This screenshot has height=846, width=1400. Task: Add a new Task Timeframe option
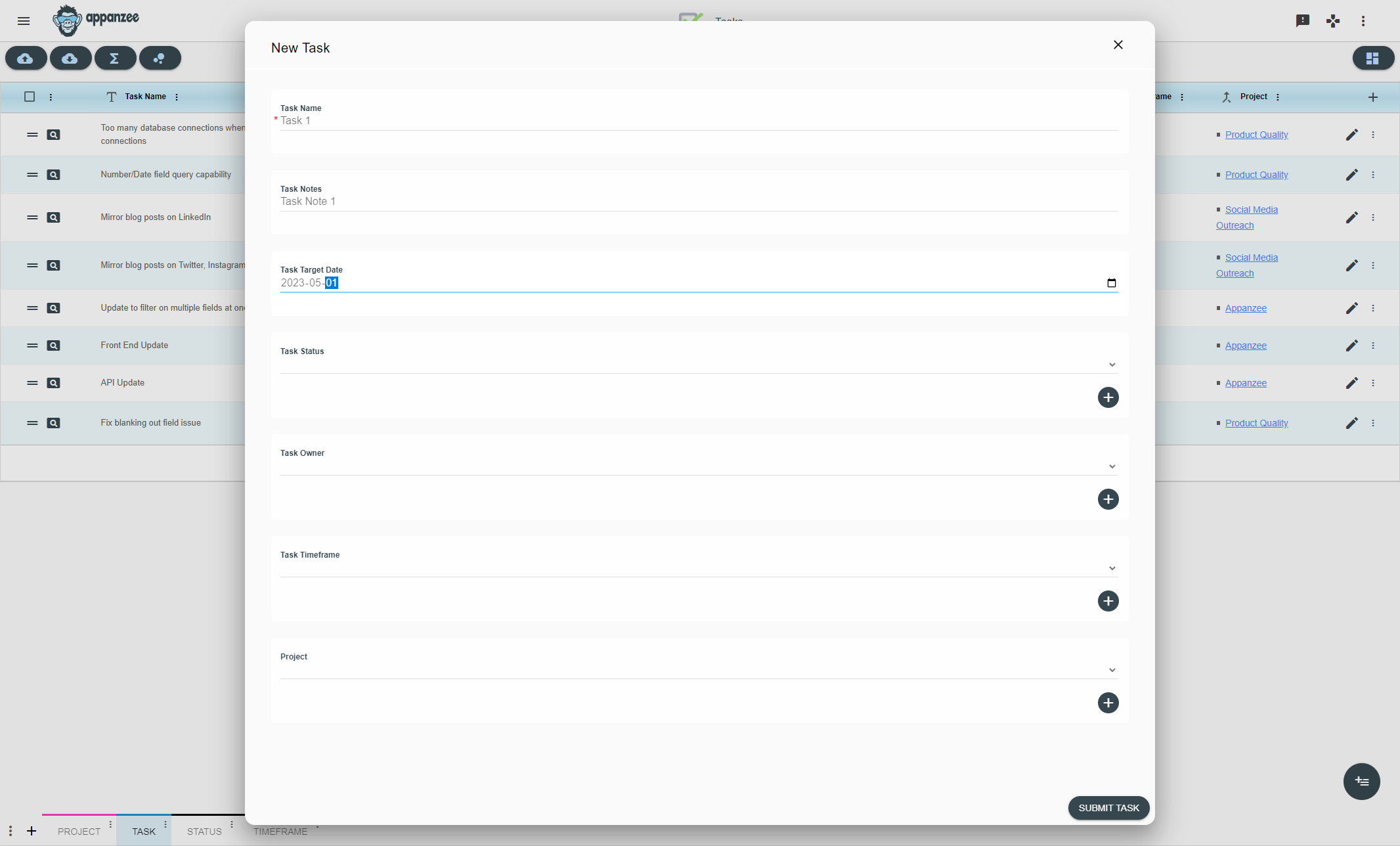(x=1108, y=601)
